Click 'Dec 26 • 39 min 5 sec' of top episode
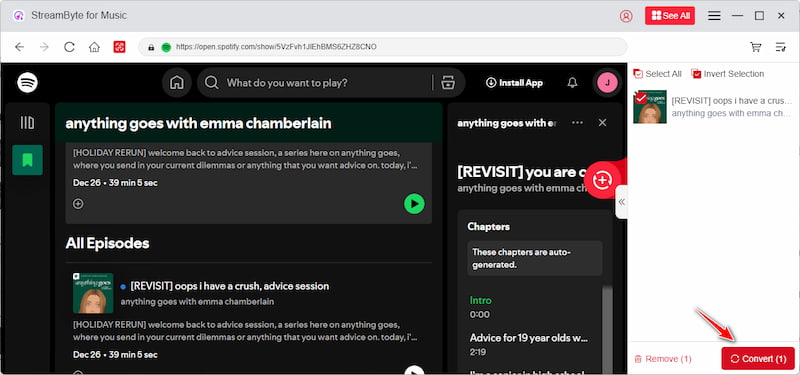 (115, 183)
